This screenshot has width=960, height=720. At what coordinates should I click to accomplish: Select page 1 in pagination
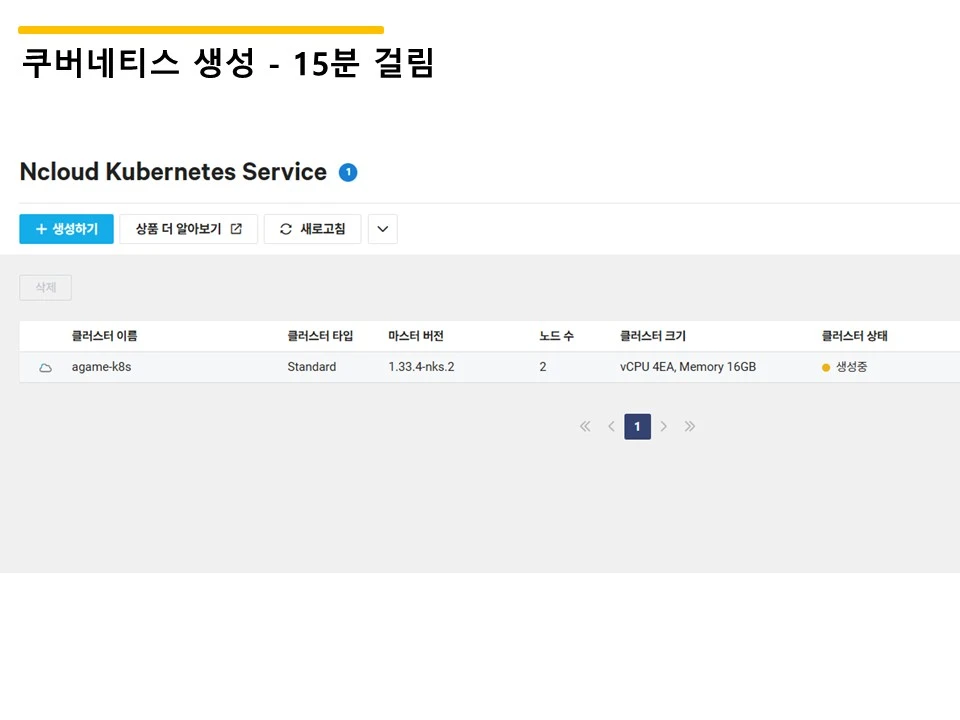point(637,426)
